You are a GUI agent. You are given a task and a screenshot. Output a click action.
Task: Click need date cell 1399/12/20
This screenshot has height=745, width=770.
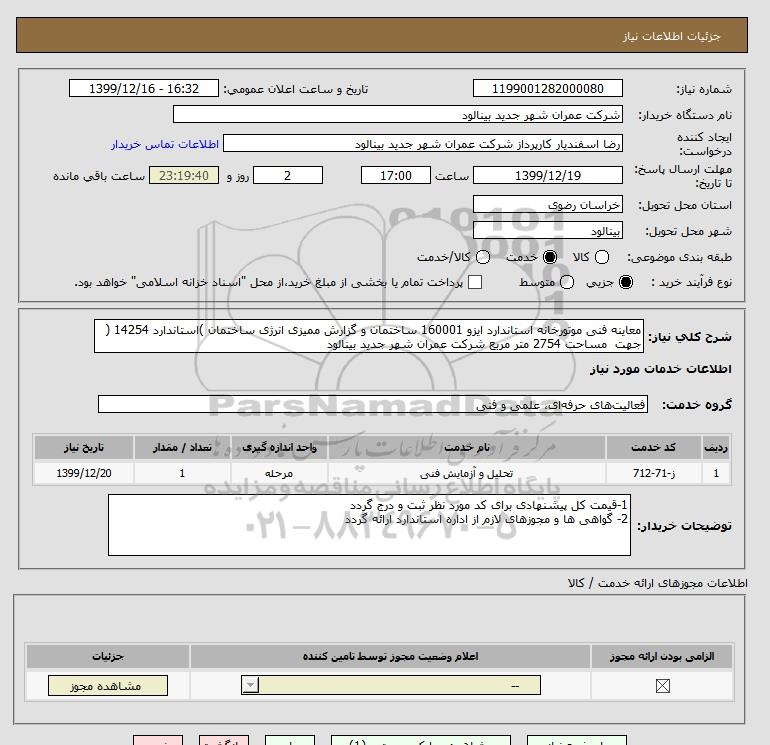(x=84, y=473)
